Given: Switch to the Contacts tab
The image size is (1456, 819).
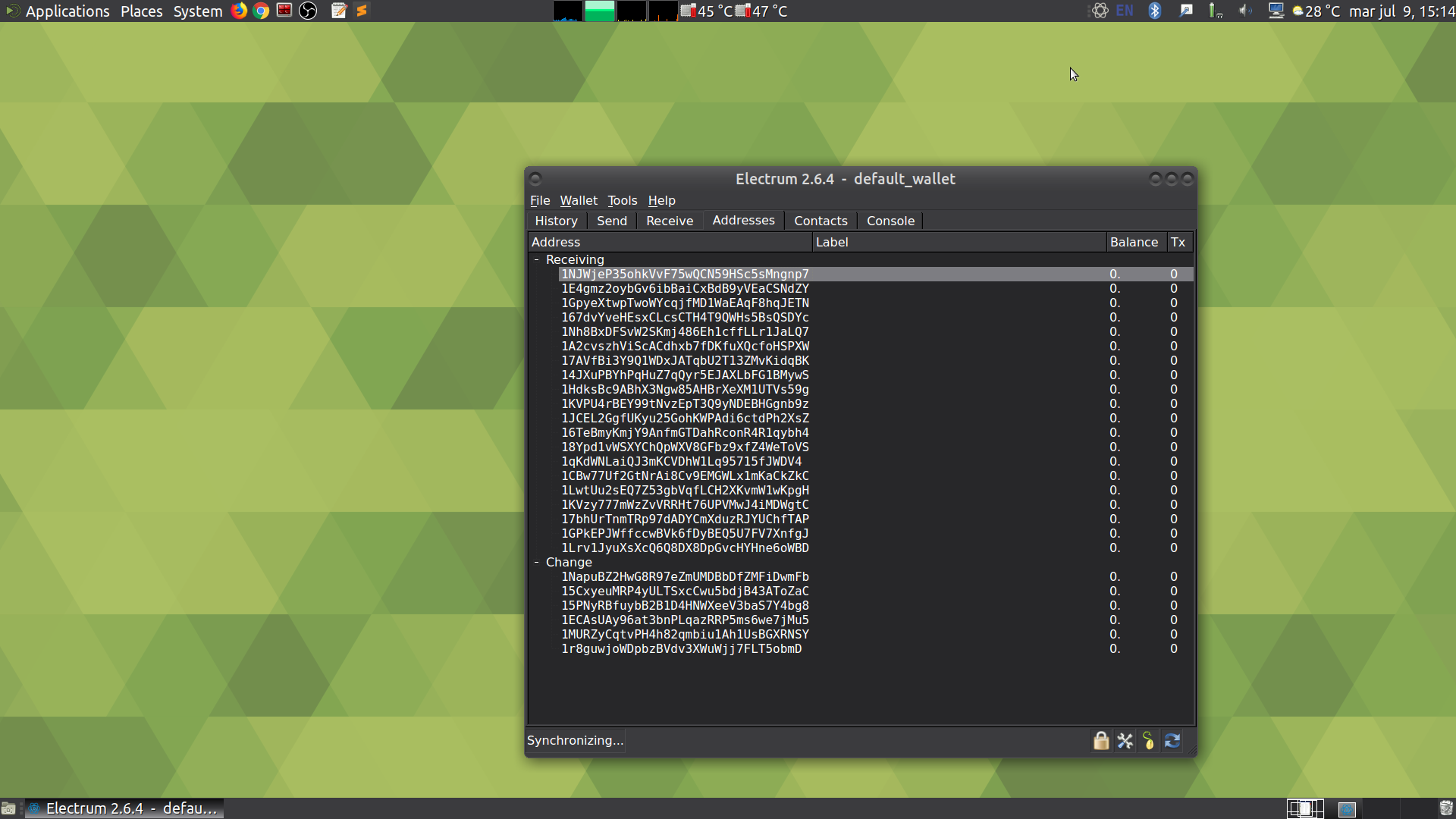Looking at the screenshot, I should tap(821, 221).
